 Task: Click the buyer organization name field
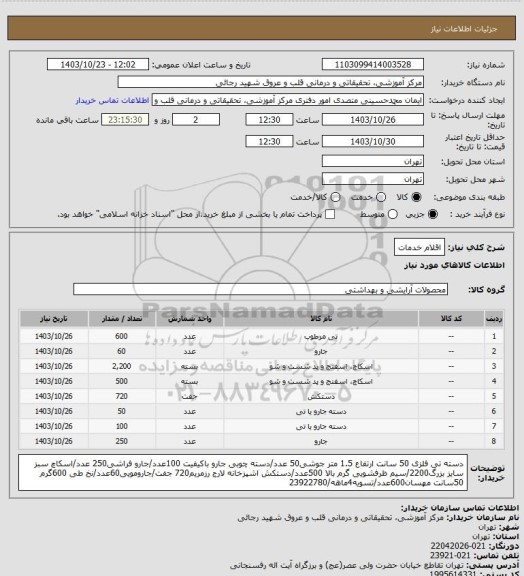click(x=270, y=82)
